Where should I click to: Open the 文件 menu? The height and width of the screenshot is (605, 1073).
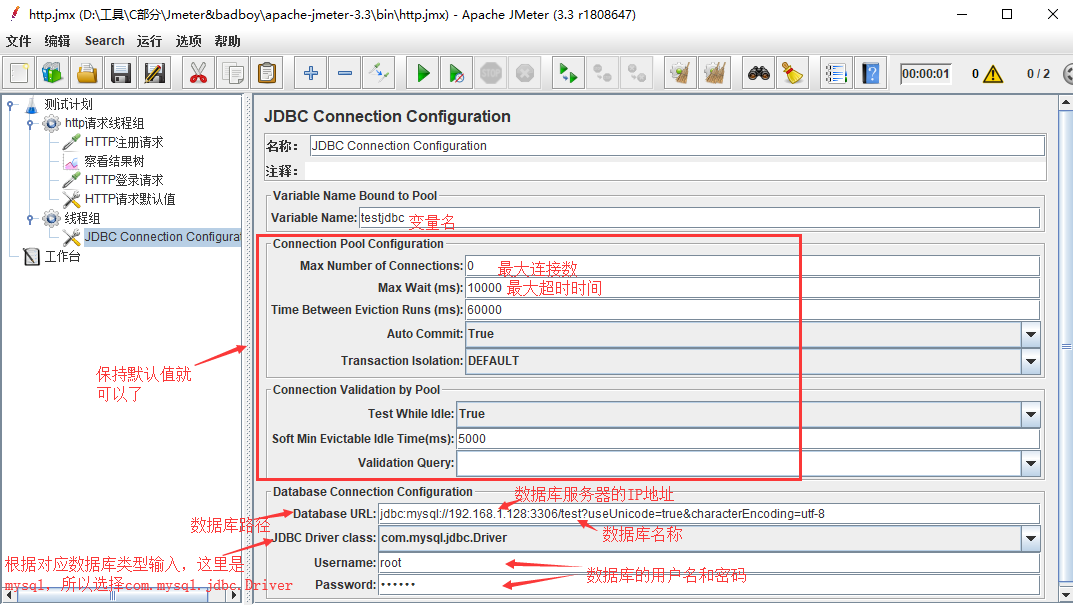point(18,41)
